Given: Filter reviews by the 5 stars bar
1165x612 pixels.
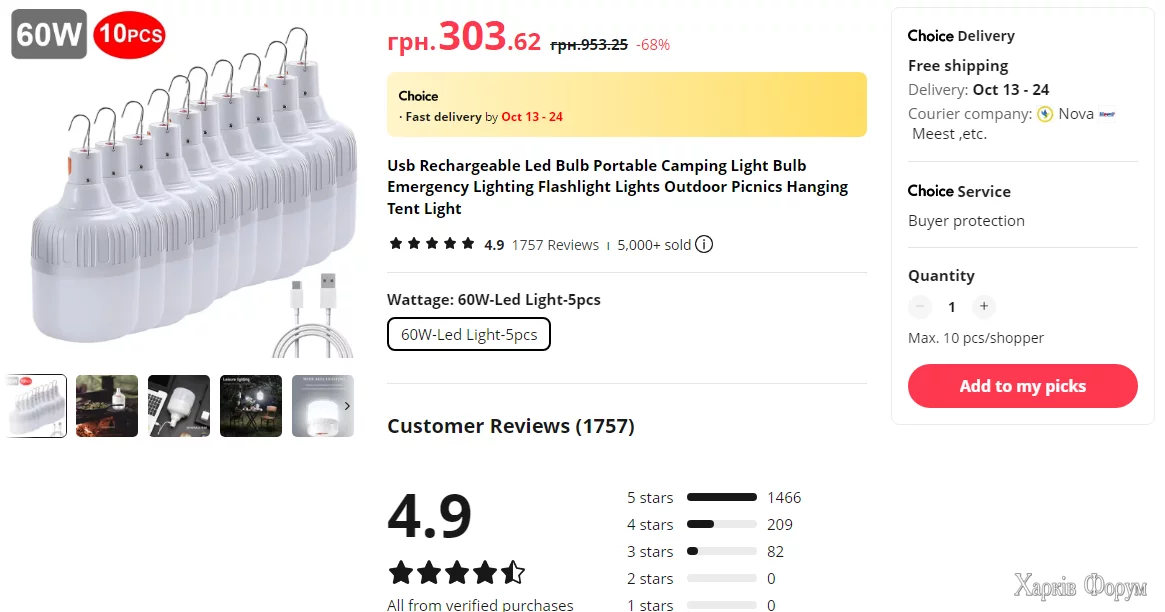Looking at the screenshot, I should (x=721, y=497).
